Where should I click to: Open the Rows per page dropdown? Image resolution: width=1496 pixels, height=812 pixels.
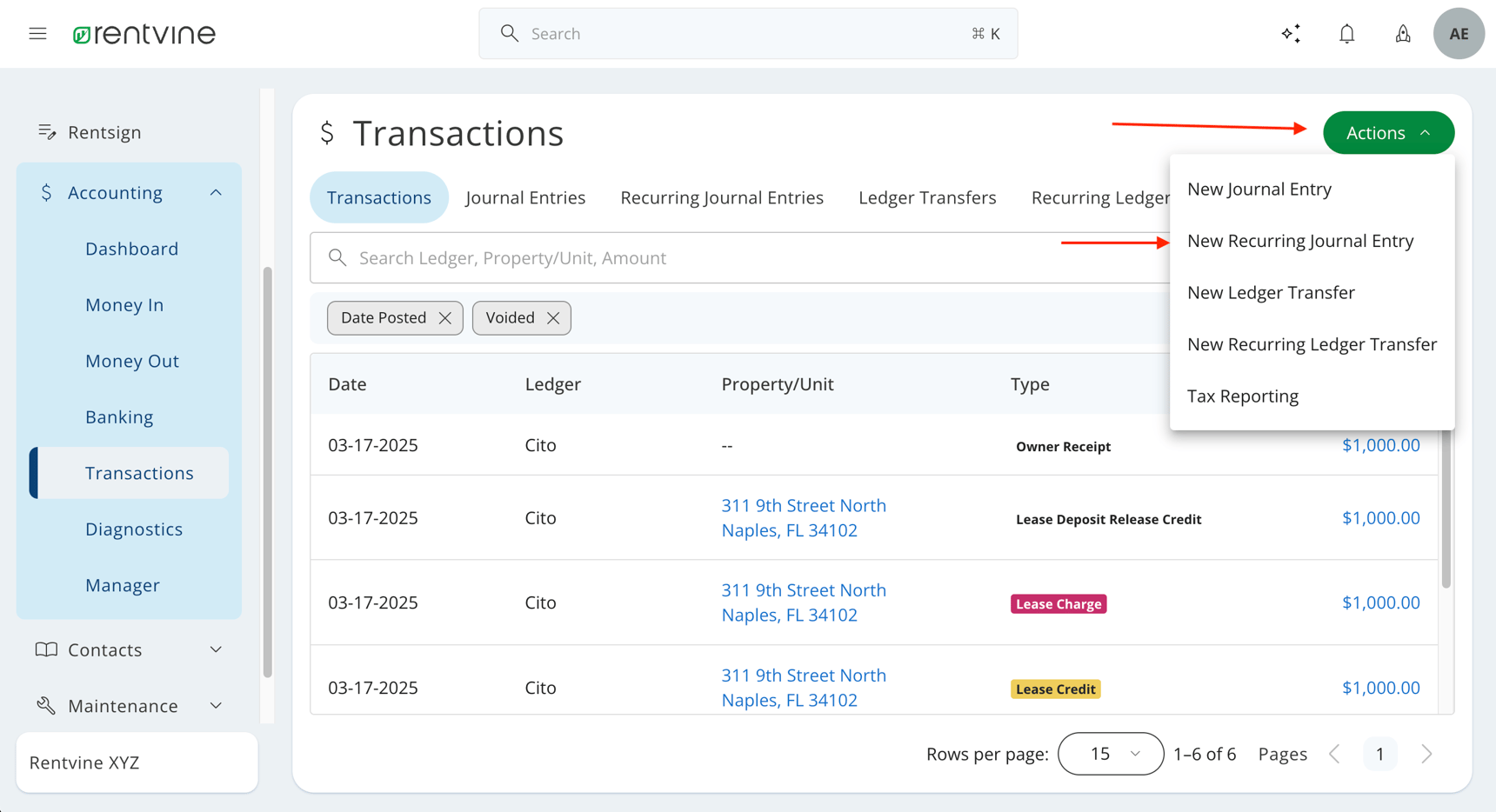[1110, 754]
